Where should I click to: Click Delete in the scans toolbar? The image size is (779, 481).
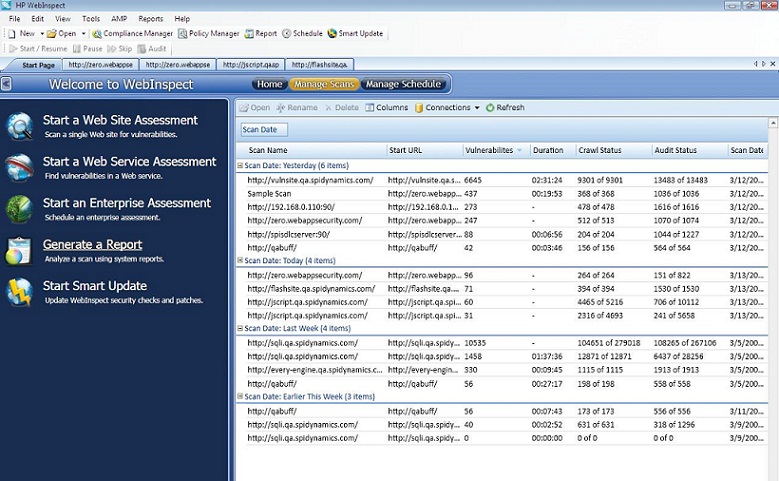coord(342,107)
